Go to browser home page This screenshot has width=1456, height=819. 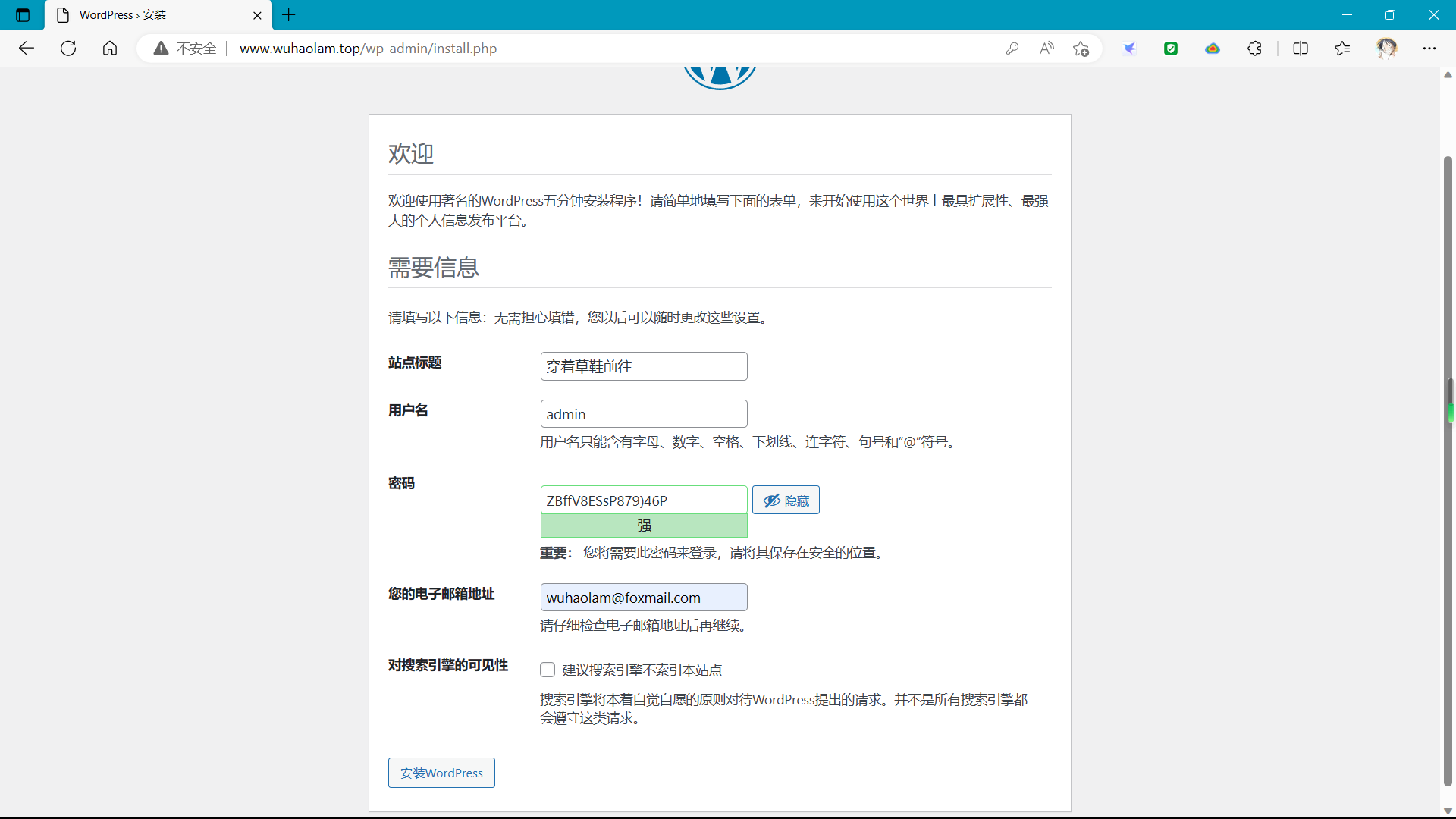point(110,49)
